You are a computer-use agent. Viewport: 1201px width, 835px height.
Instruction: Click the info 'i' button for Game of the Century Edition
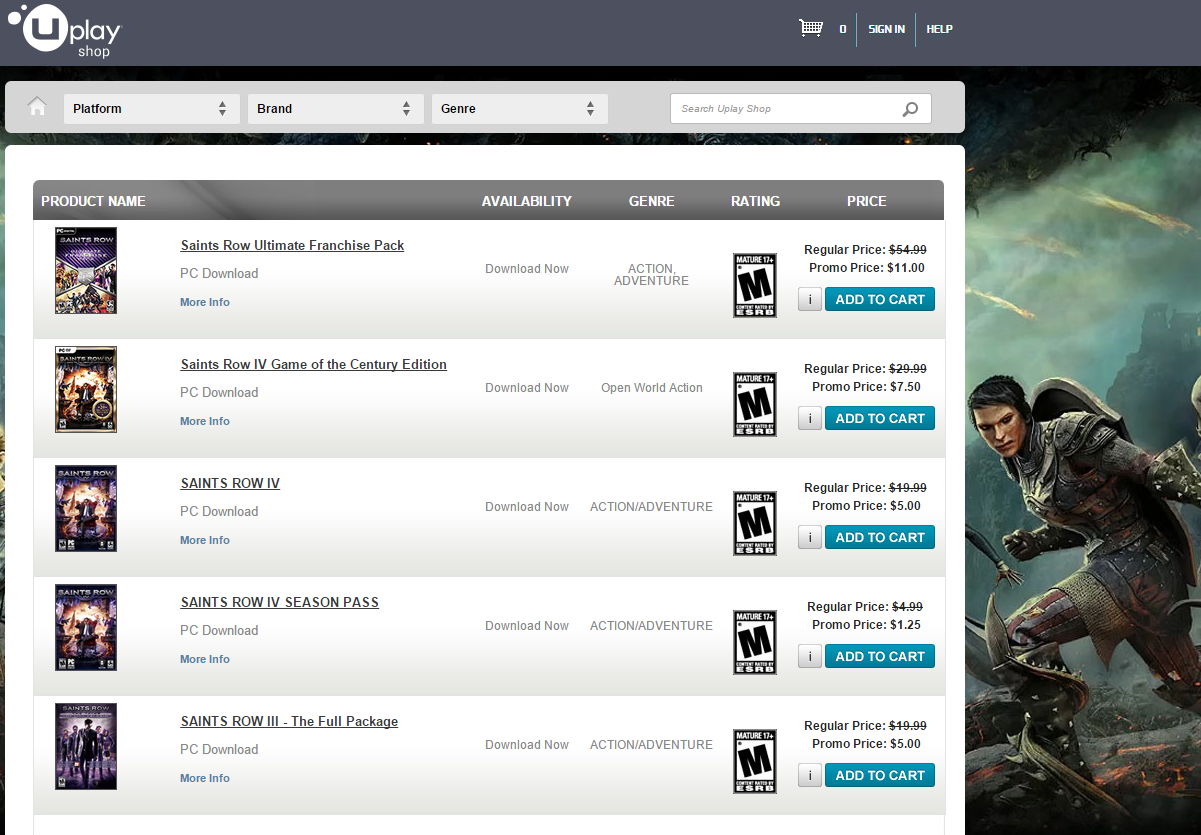(x=810, y=418)
